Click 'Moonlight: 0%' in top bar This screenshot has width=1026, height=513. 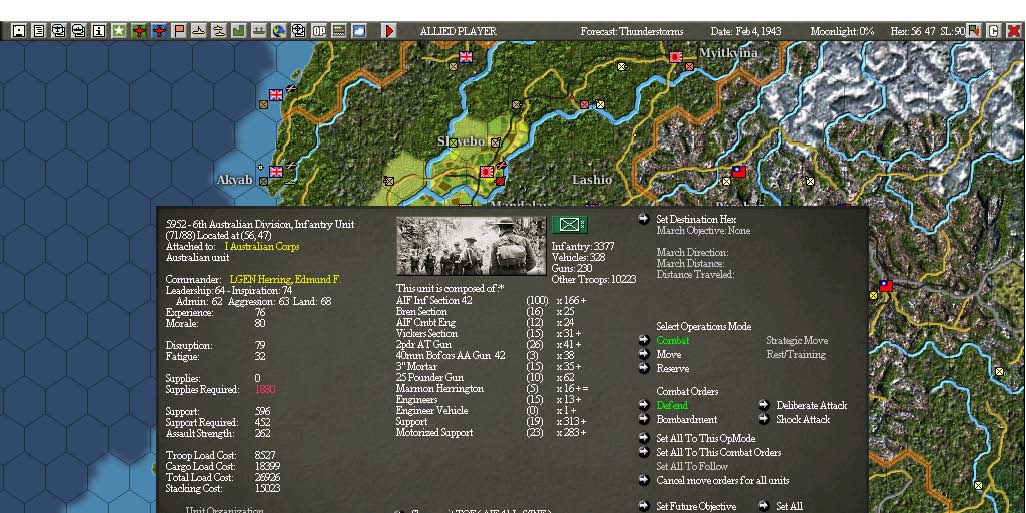click(x=842, y=31)
